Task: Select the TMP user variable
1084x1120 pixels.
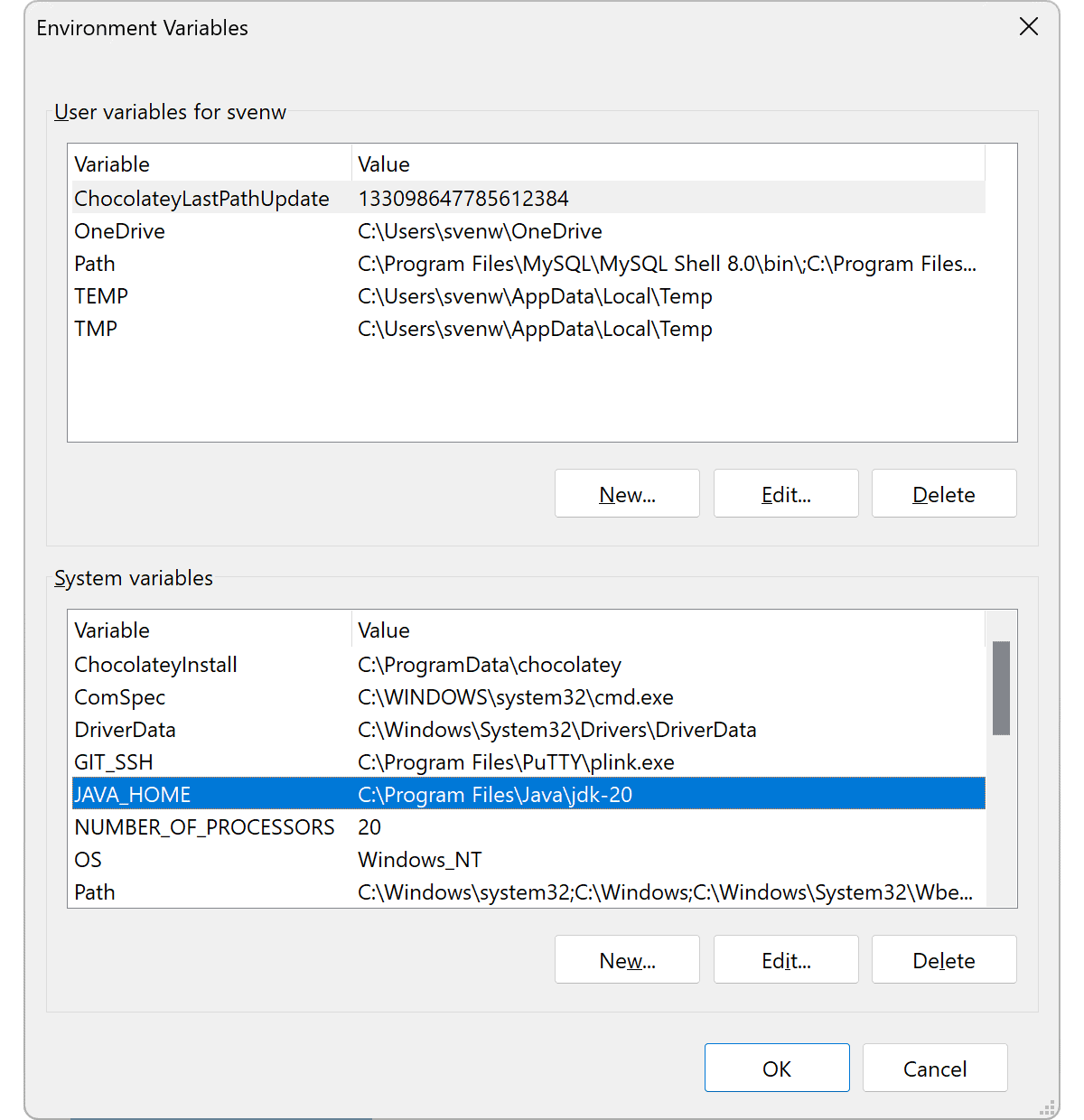Action: click(x=271, y=329)
